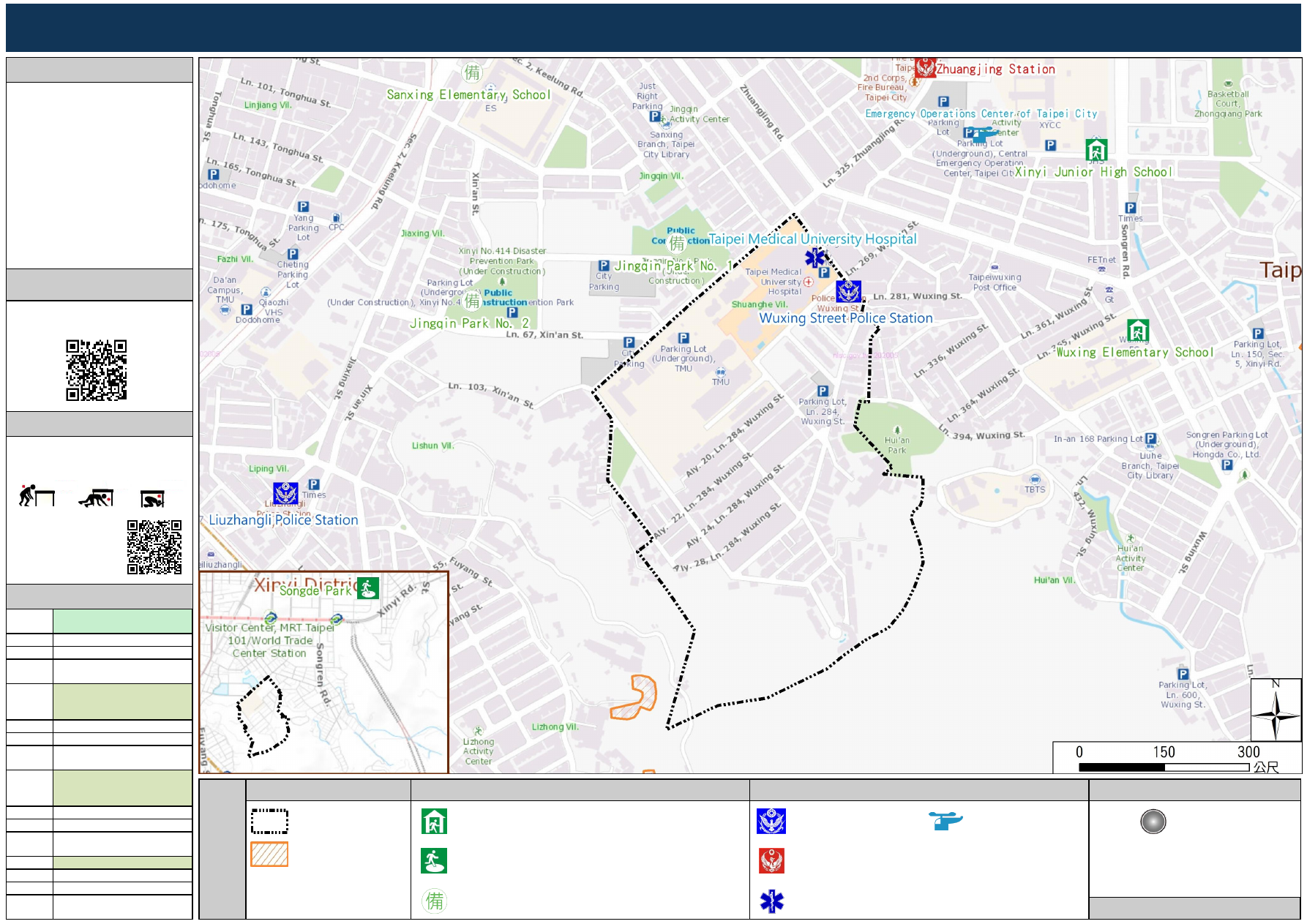Image resolution: width=1307 pixels, height=924 pixels.
Task: Click the parking icon at Yang Parking Lot
Action: click(x=303, y=207)
